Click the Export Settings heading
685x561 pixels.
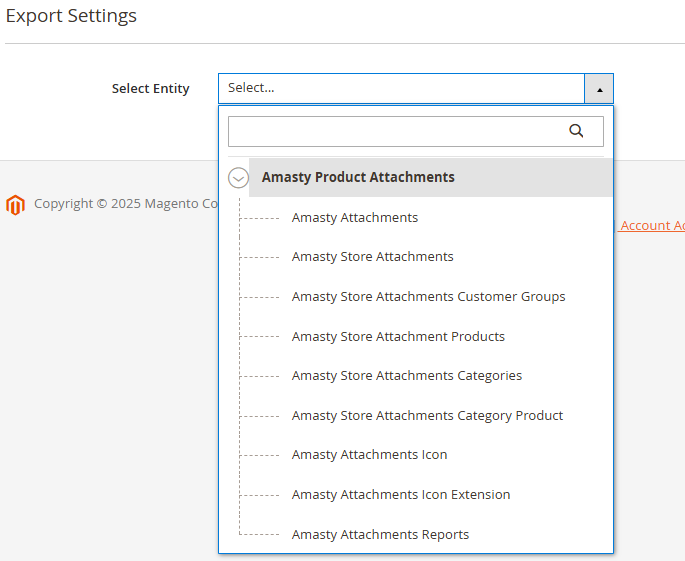(x=71, y=16)
